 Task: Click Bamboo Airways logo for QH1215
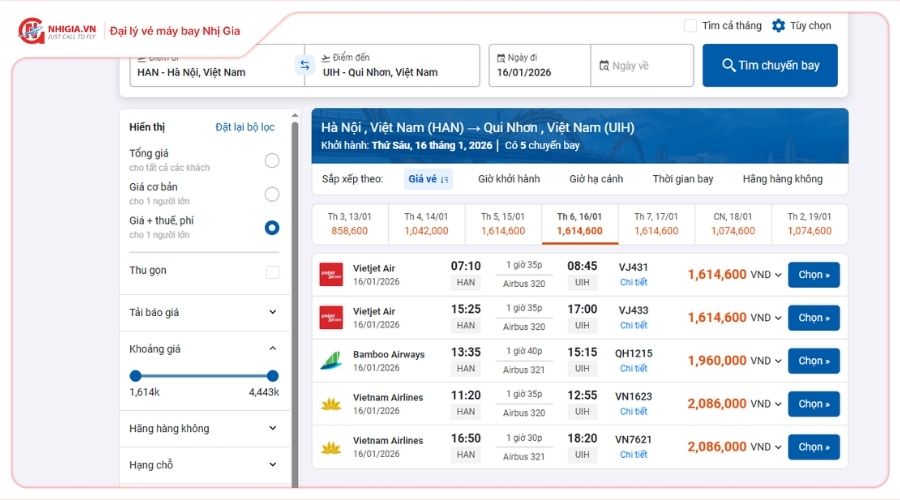331,361
